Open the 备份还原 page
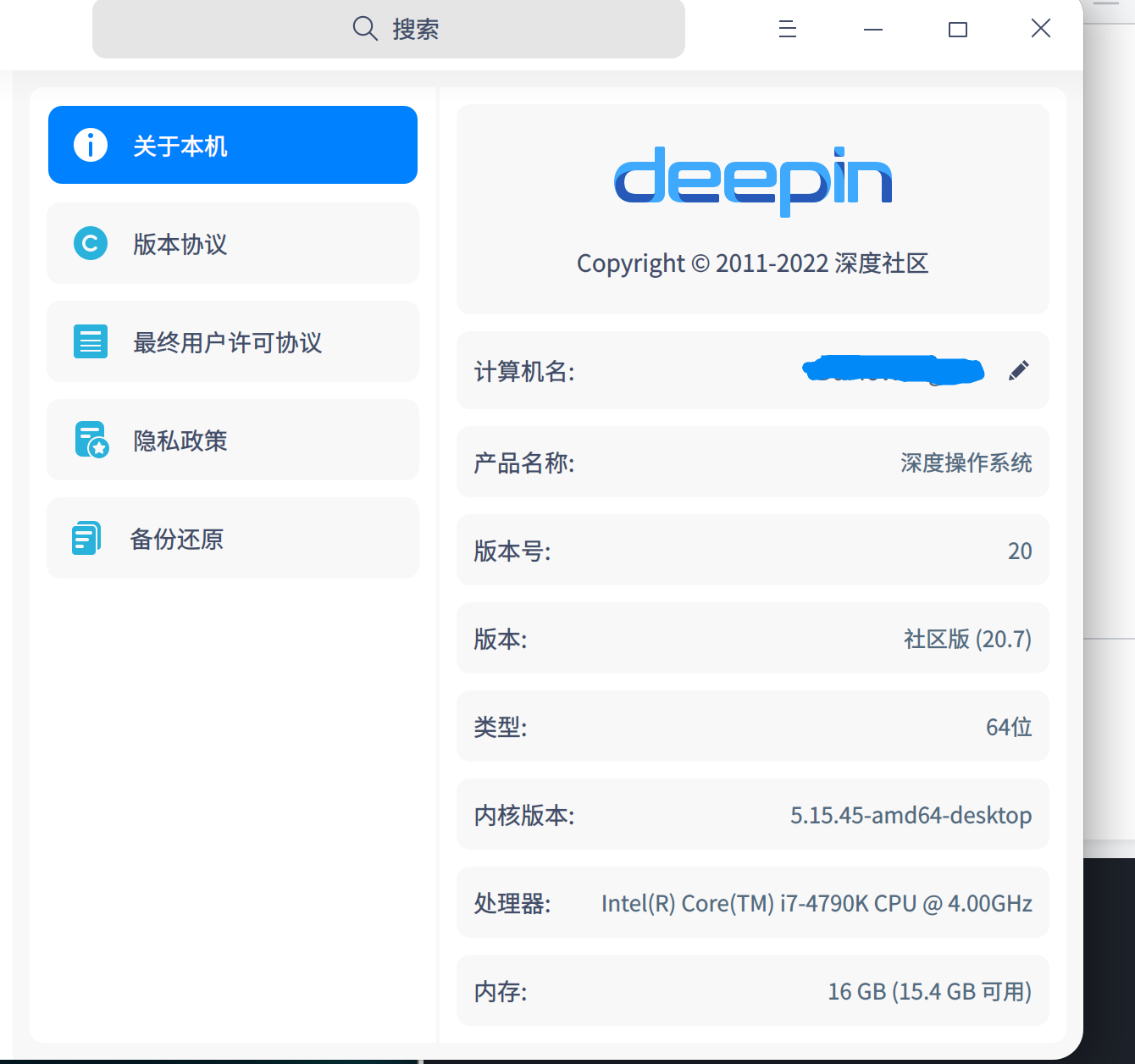Viewport: 1135px width, 1064px height. [233, 538]
